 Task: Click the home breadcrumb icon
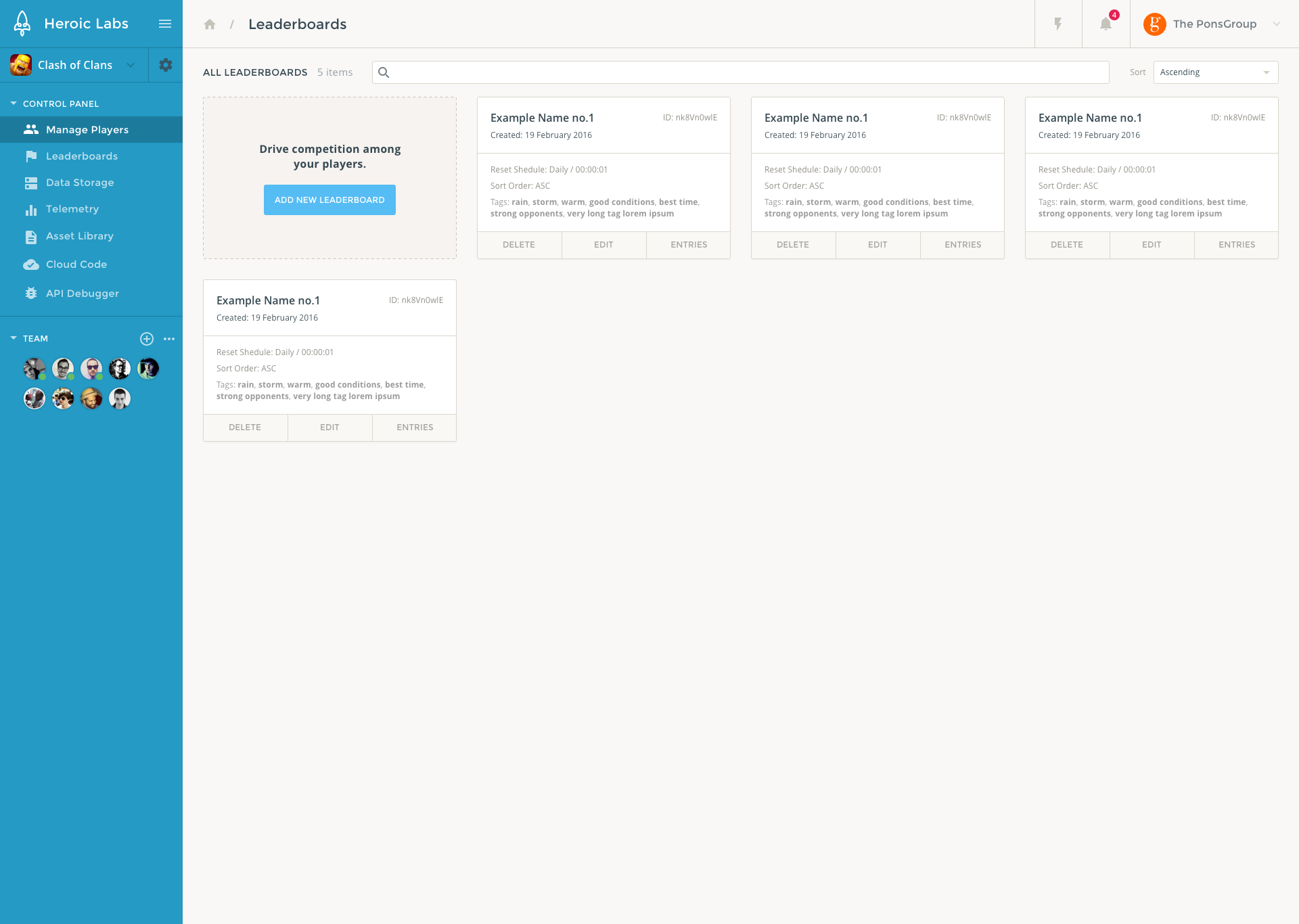point(210,24)
